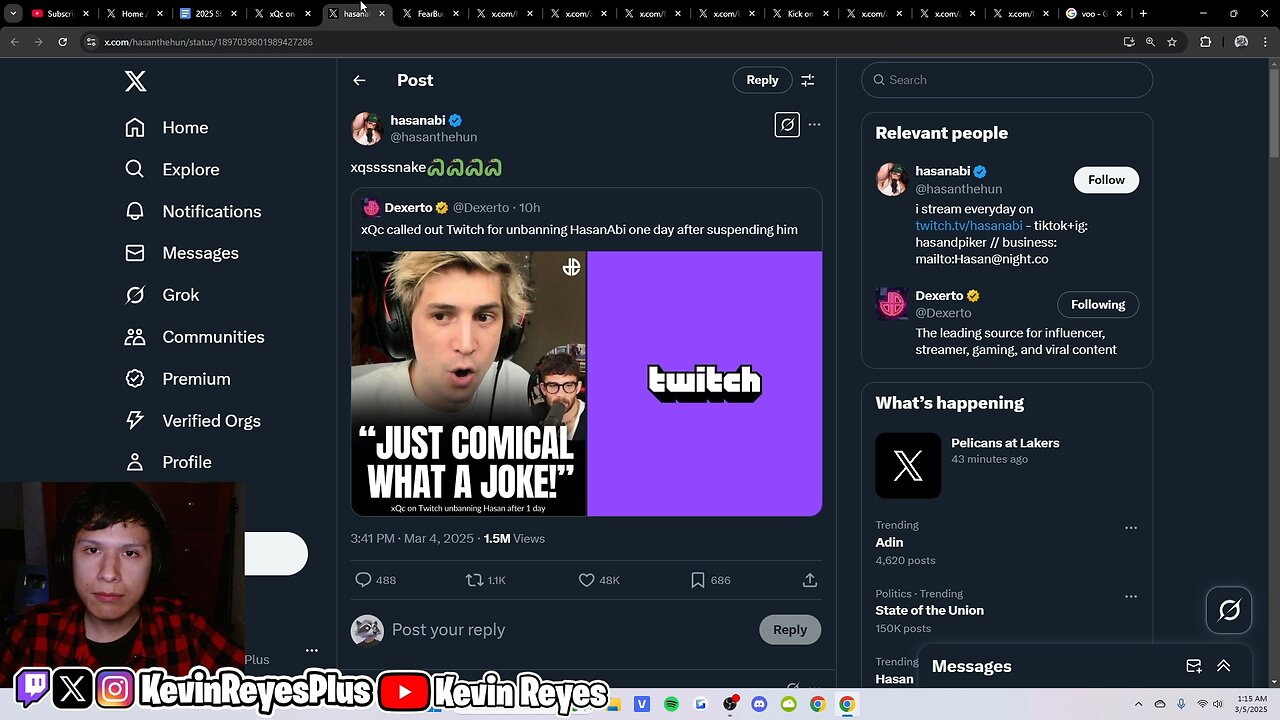Screen dimensions: 1280x720
Task: Expand the Messages drawer
Action: (1223, 666)
